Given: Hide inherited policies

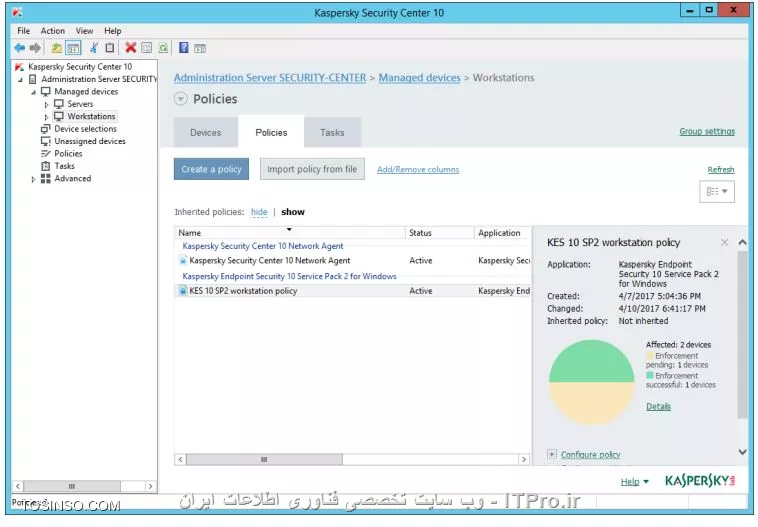Looking at the screenshot, I should (259, 212).
